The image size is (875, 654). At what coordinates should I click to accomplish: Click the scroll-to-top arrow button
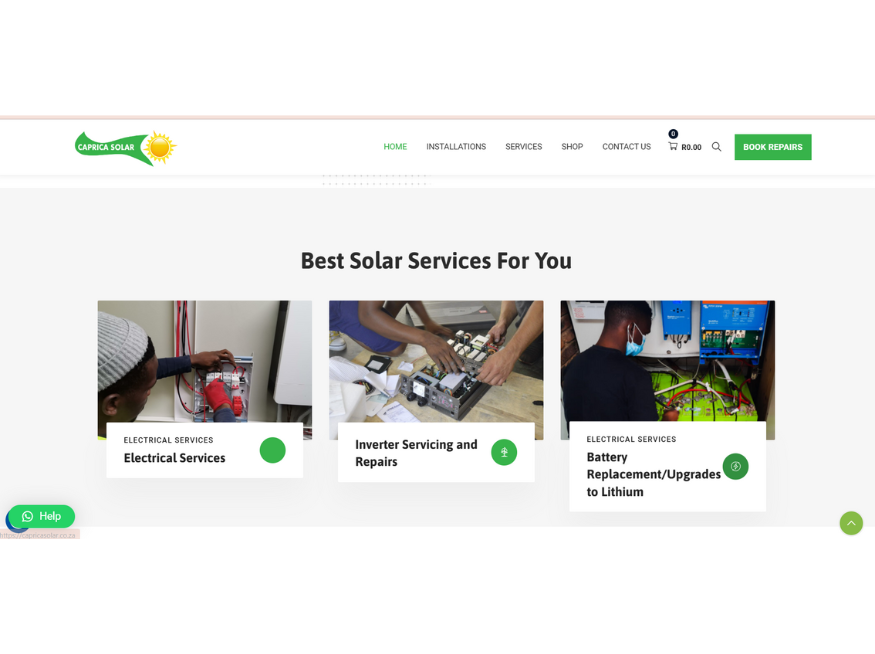click(x=851, y=523)
